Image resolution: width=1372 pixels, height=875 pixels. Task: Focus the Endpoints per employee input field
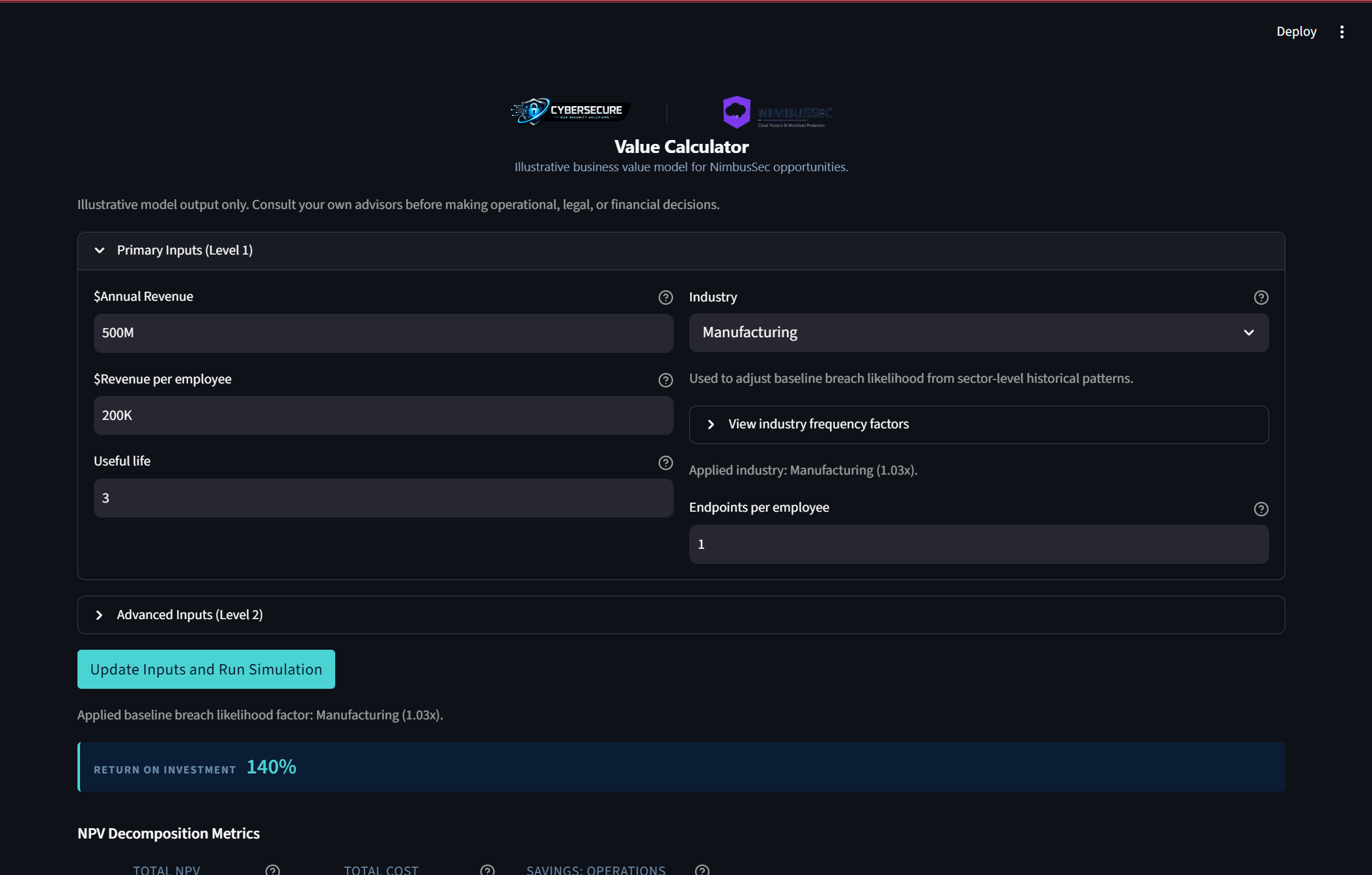[x=979, y=544]
